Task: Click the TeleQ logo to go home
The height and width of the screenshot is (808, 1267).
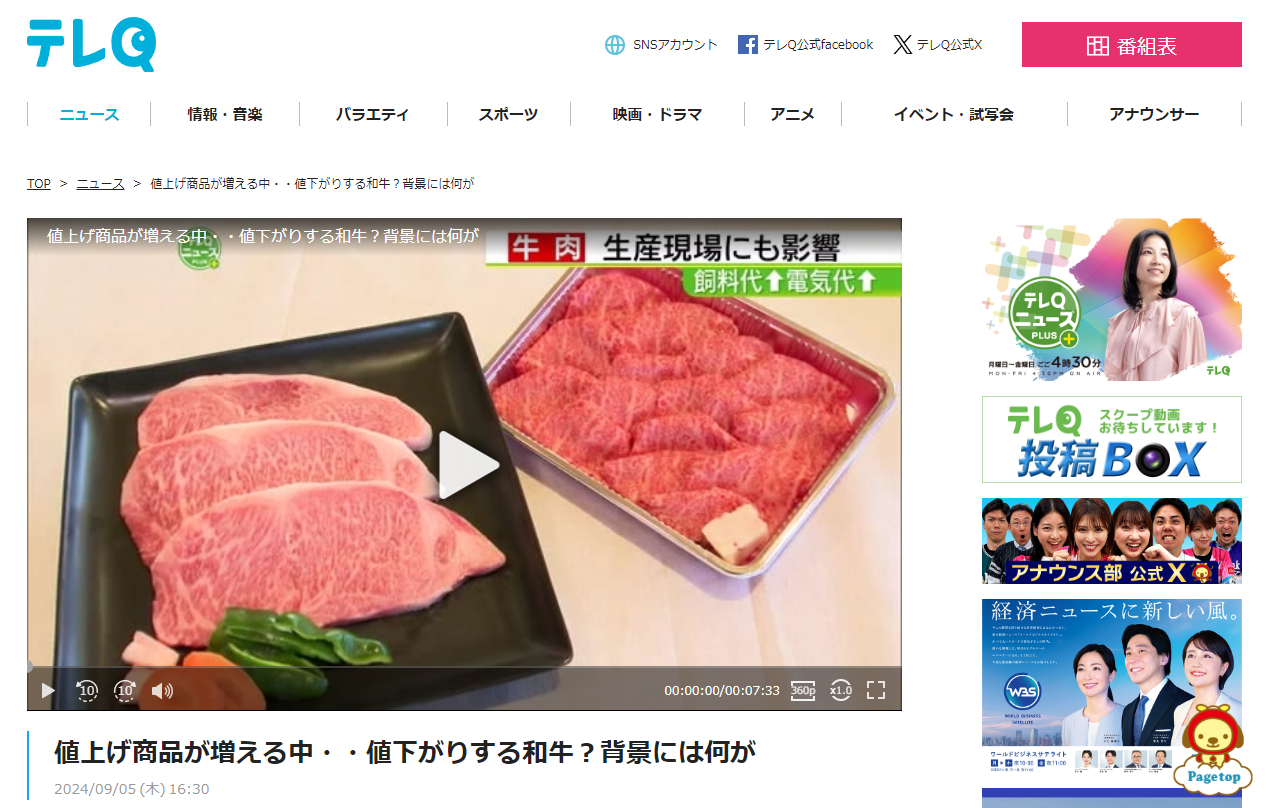Action: (x=91, y=45)
